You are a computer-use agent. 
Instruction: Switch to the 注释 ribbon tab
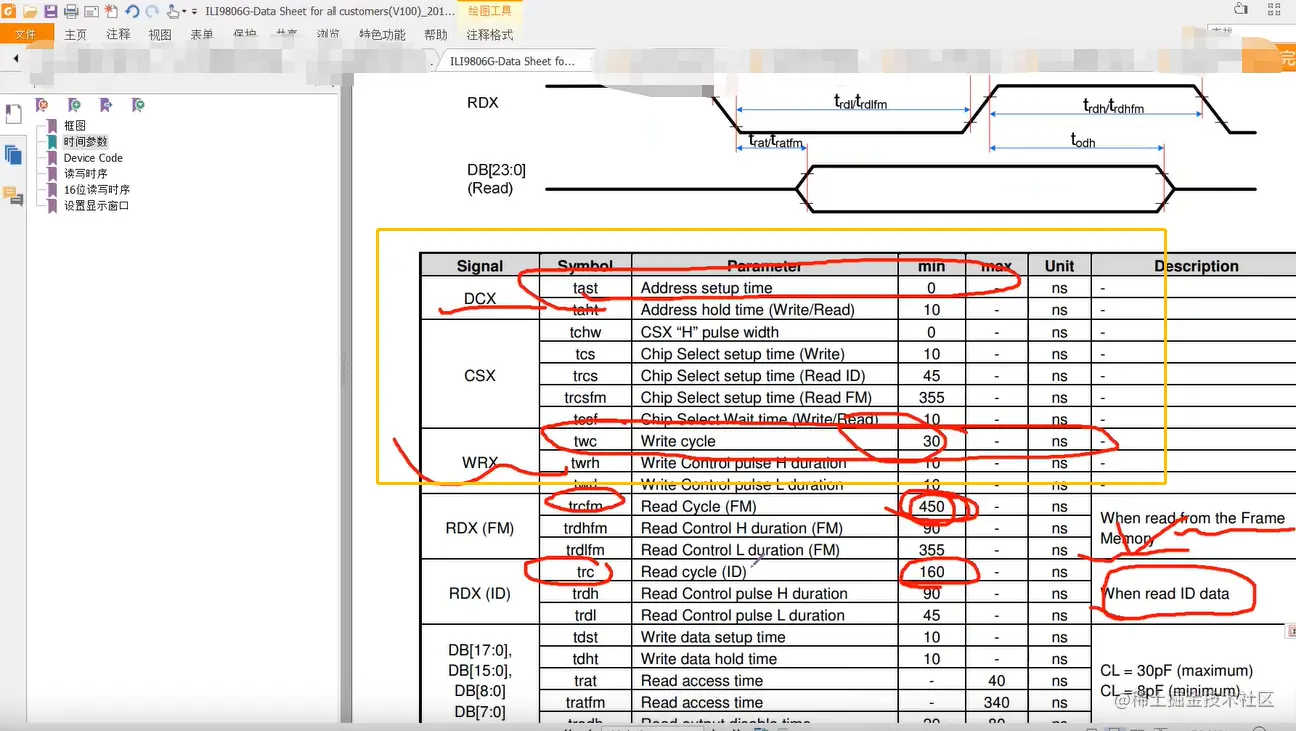118,34
